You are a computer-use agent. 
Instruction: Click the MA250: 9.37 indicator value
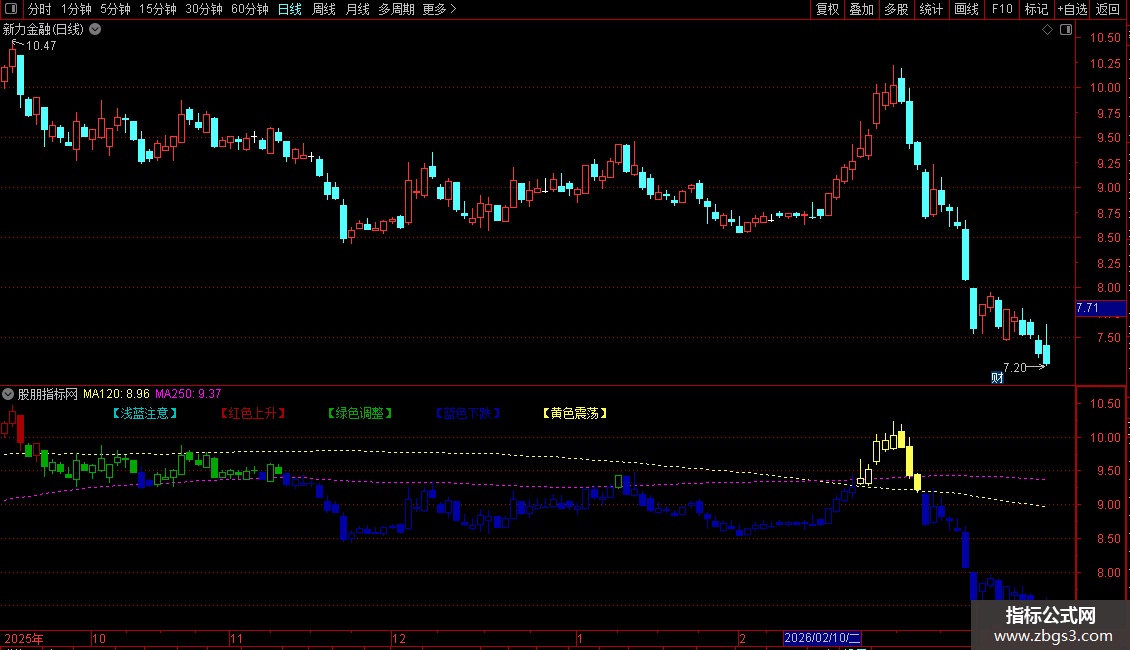[188, 394]
